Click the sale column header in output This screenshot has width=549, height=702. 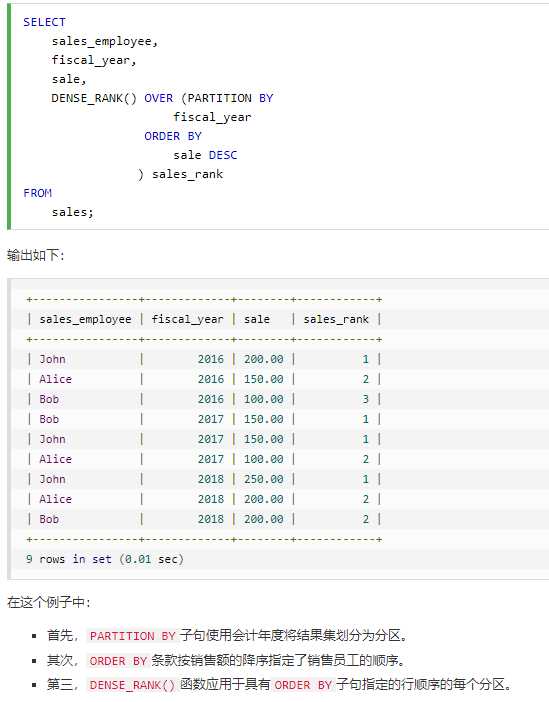coord(257,319)
